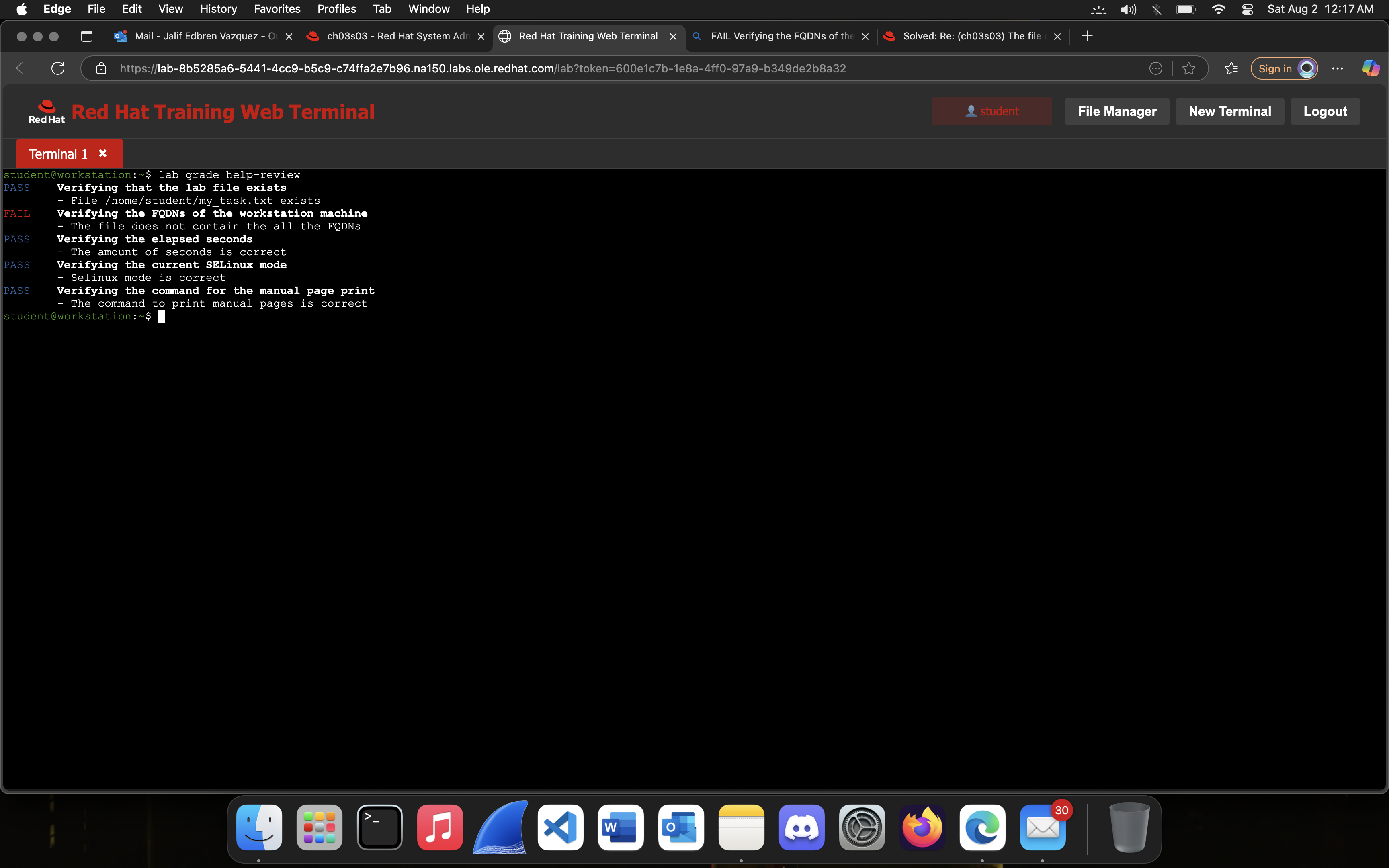The width and height of the screenshot is (1389, 868).
Task: Launch Discord from the dock
Action: coord(802,827)
